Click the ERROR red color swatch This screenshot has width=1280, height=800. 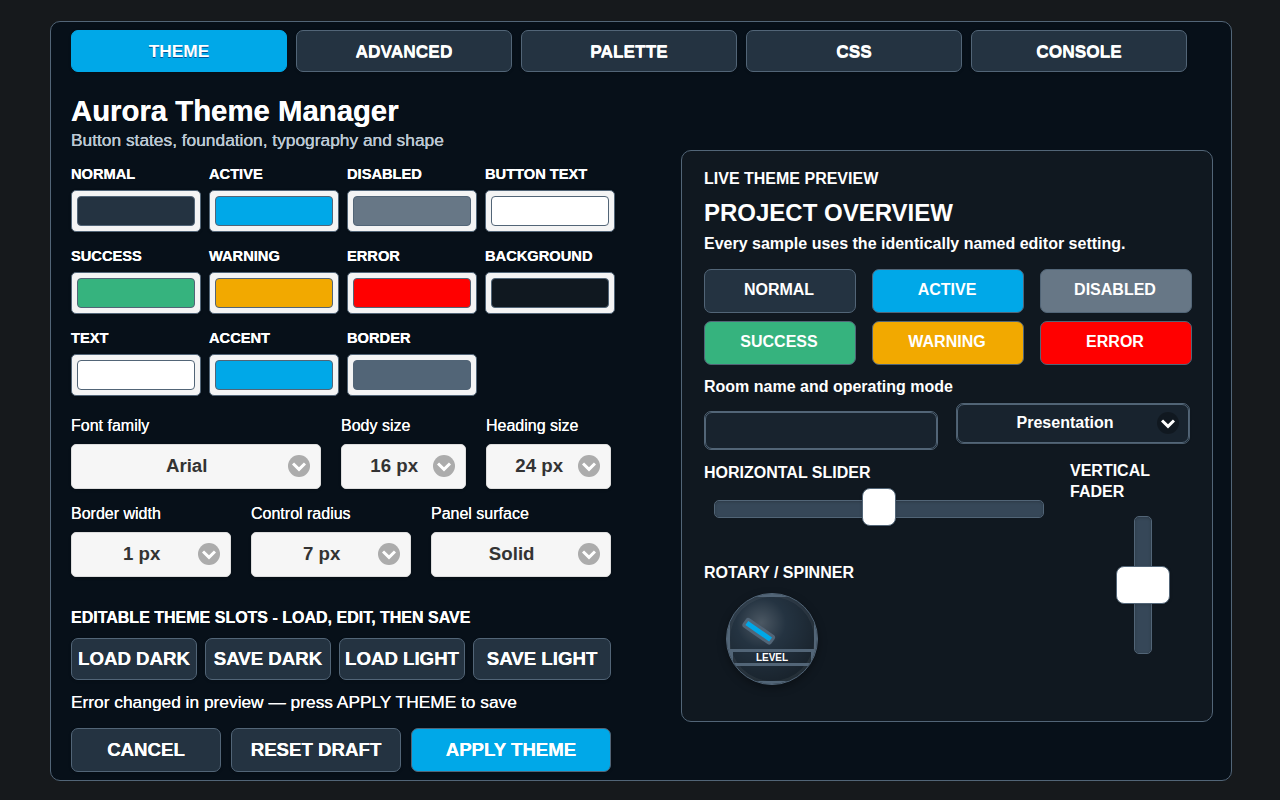point(412,293)
